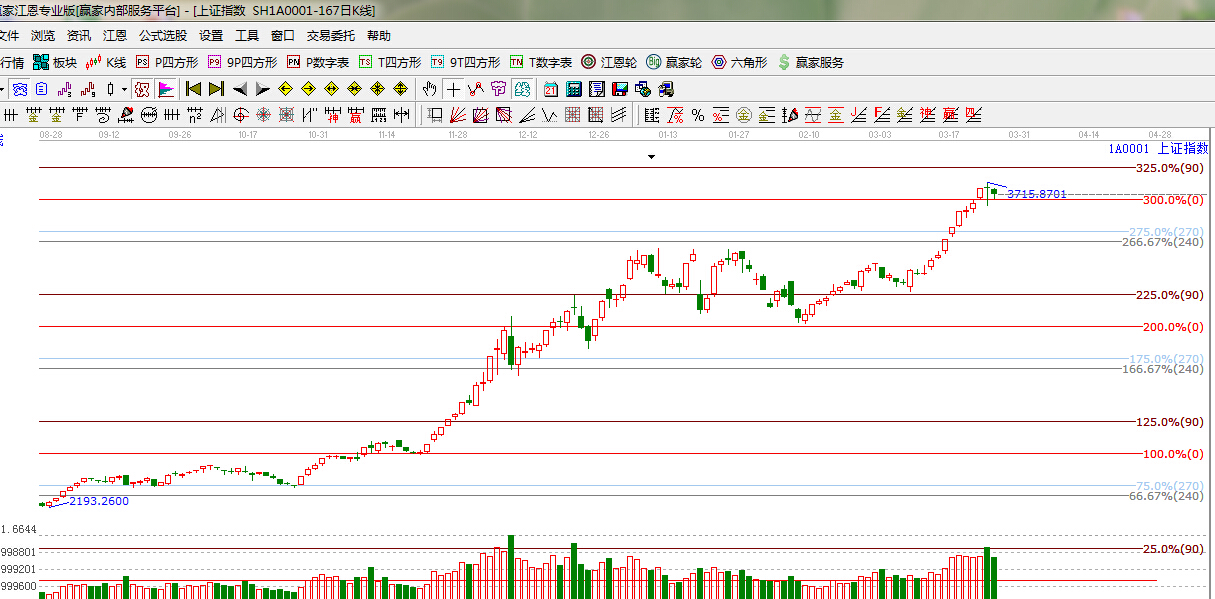Click the 1A0001 上证指数 stock label
Screen dimensions: 1215x599
(x=1157, y=148)
